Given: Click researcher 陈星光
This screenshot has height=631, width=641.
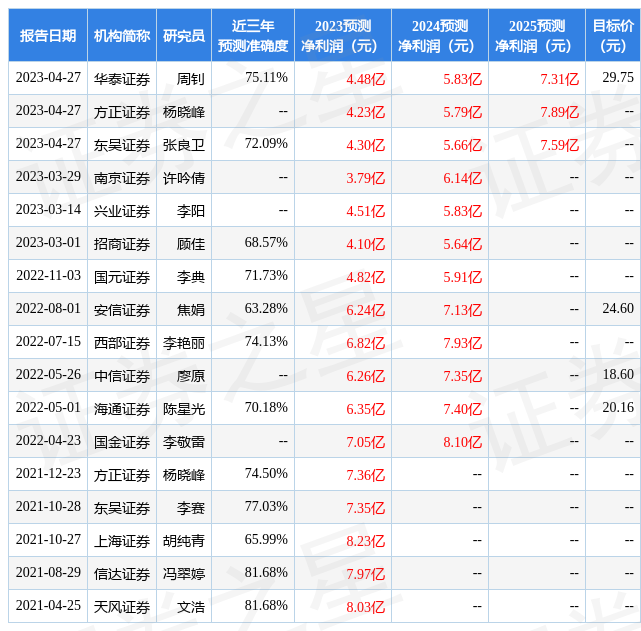Looking at the screenshot, I should pos(184,409).
